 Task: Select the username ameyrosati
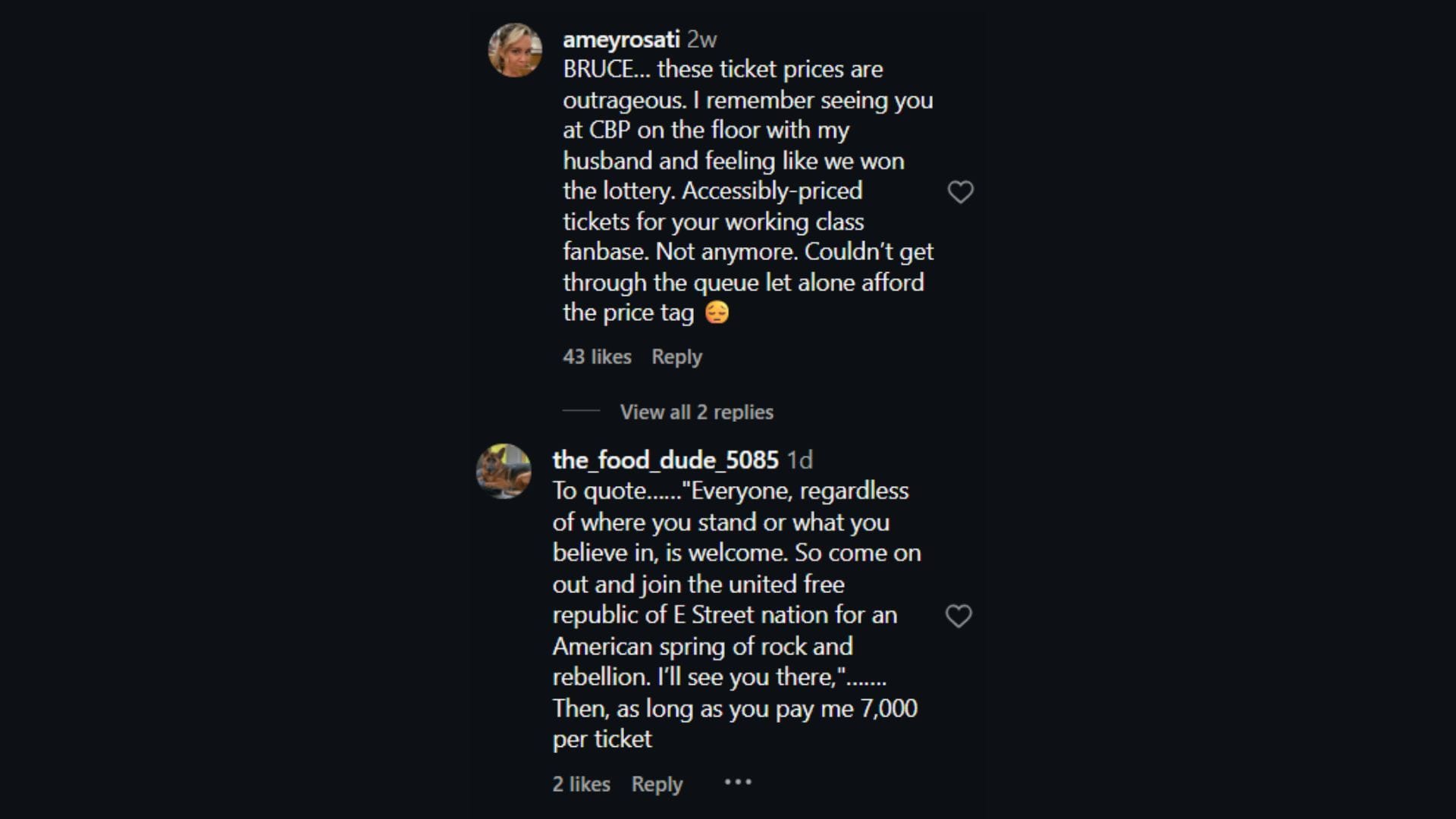[620, 40]
